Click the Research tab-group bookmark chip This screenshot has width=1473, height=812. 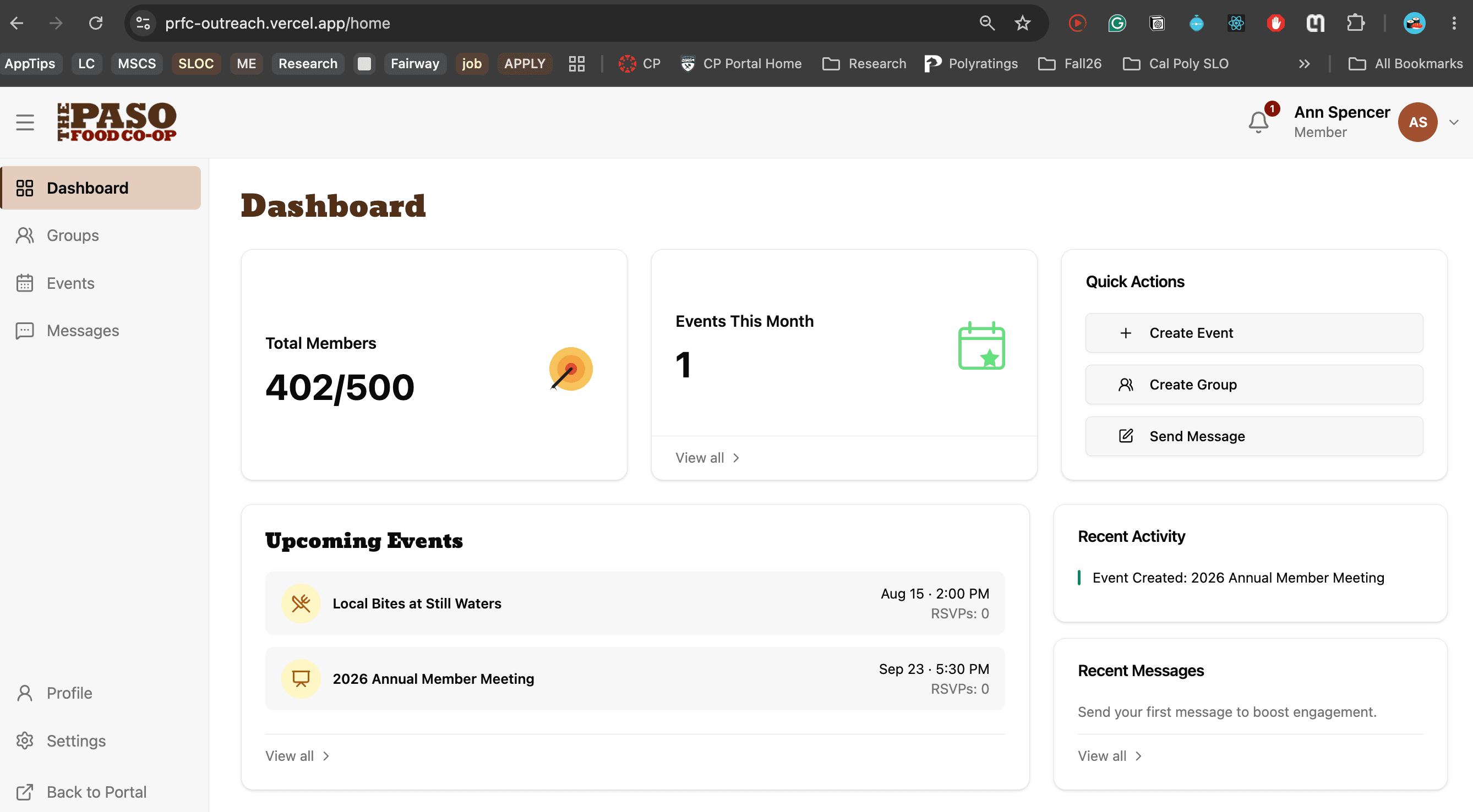tap(308, 63)
